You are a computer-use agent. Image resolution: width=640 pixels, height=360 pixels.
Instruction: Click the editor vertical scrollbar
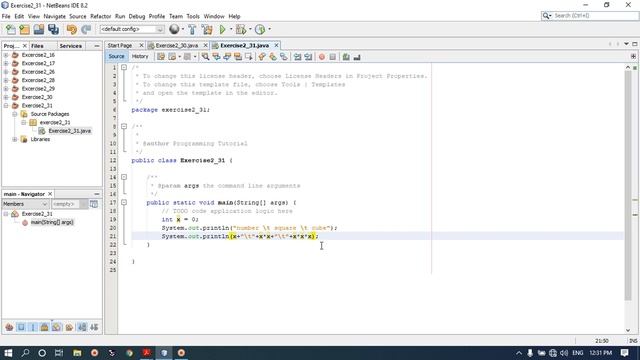628,186
